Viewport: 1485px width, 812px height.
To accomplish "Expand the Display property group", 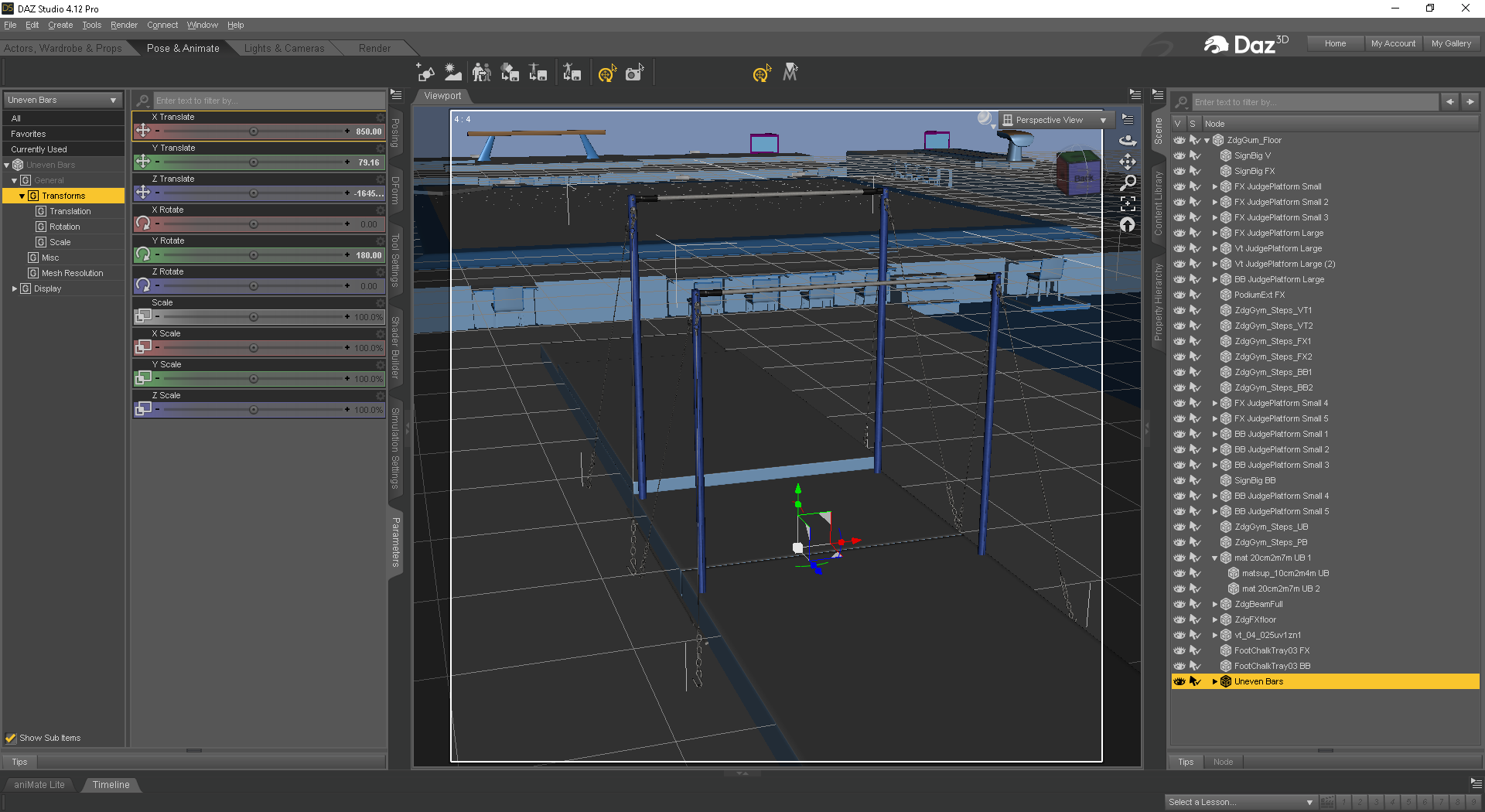I will pyautogui.click(x=15, y=288).
